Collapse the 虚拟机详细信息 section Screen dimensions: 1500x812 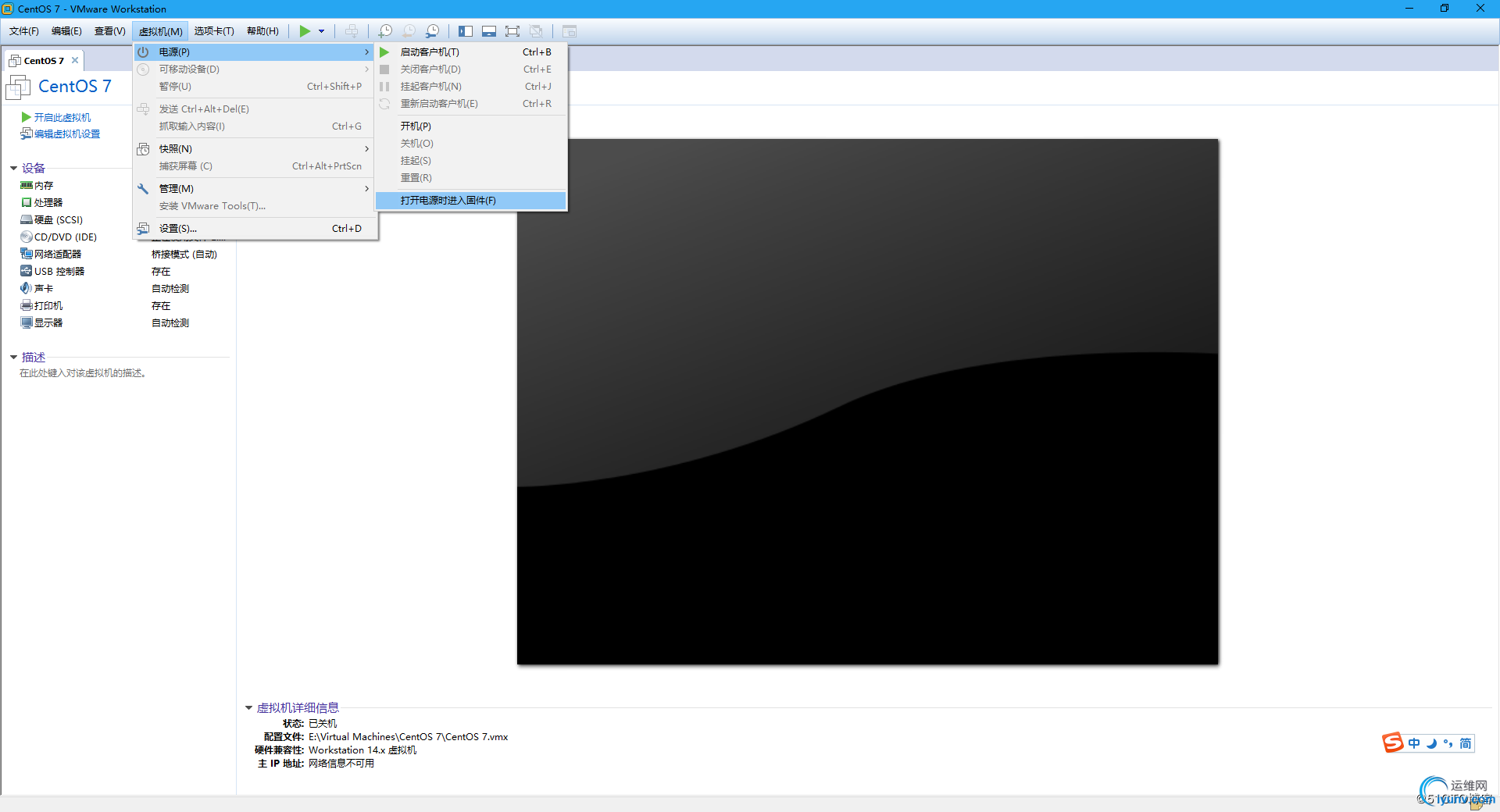pos(248,708)
